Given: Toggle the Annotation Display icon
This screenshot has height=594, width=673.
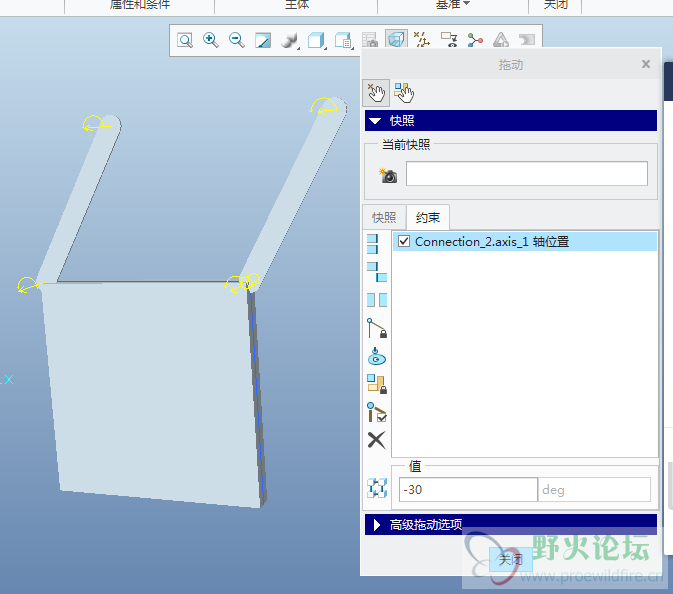Looking at the screenshot, I should click(x=449, y=40).
